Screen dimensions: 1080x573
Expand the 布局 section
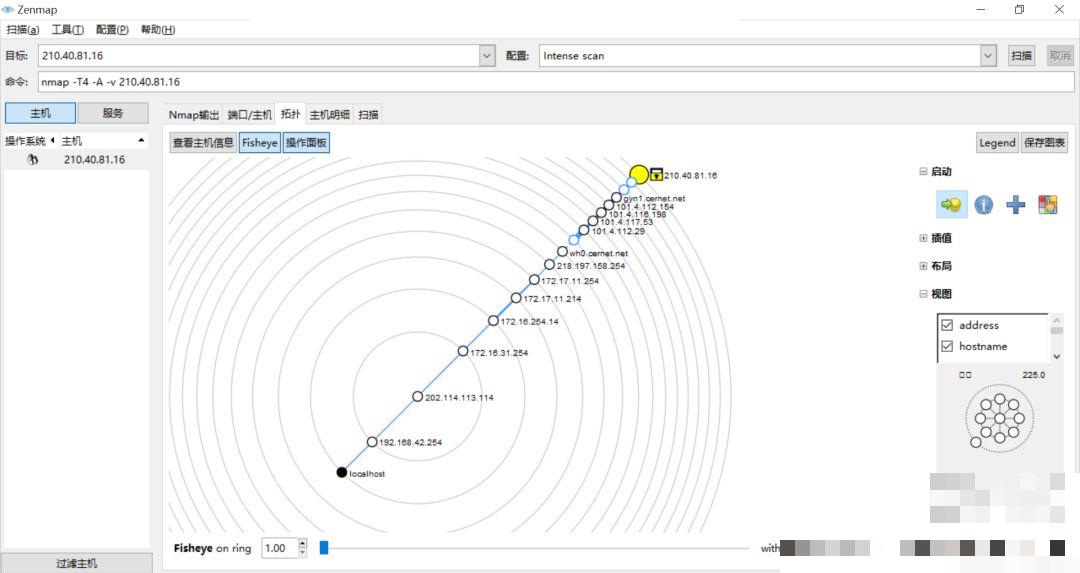point(923,266)
